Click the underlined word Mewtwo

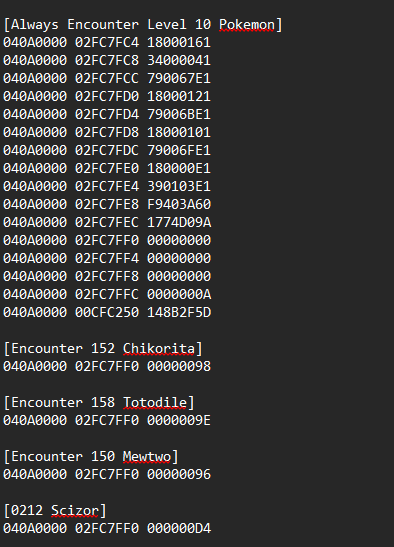point(147,457)
